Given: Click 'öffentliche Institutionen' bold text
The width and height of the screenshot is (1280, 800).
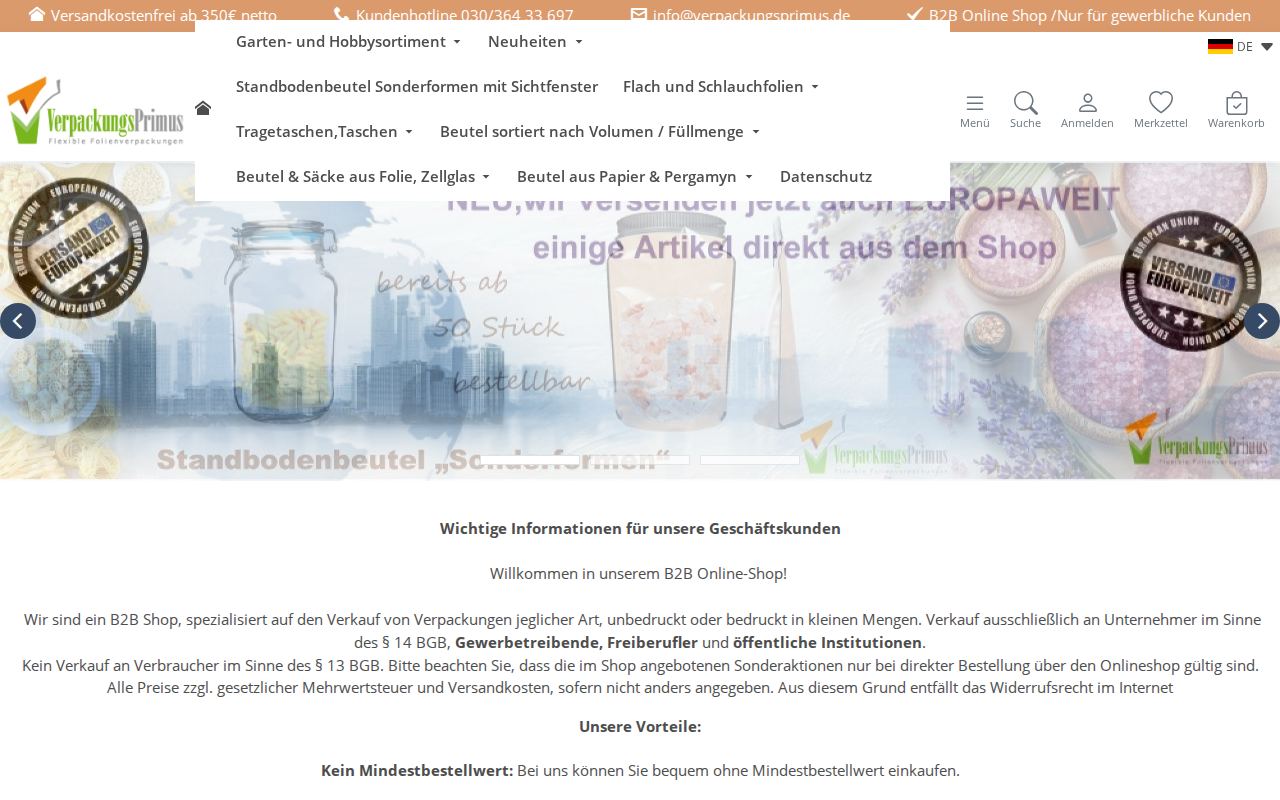Looking at the screenshot, I should tap(827, 642).
